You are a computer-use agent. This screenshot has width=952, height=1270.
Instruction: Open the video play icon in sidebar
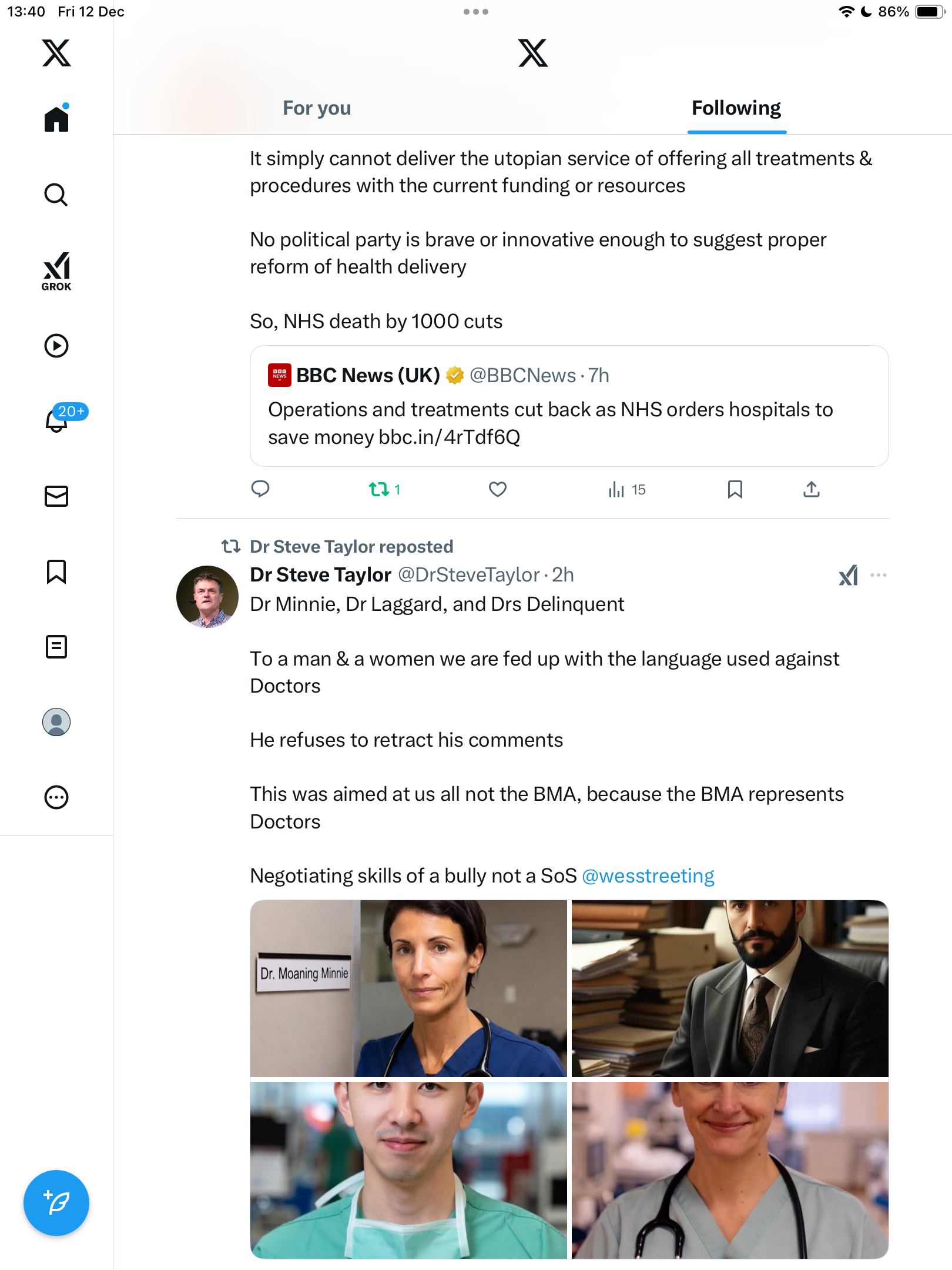tap(56, 346)
